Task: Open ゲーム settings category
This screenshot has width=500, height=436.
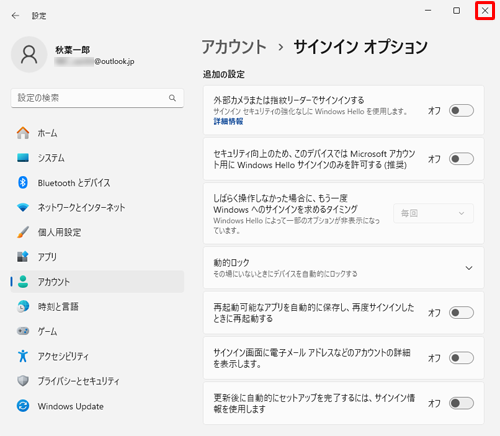Action: coord(97,331)
